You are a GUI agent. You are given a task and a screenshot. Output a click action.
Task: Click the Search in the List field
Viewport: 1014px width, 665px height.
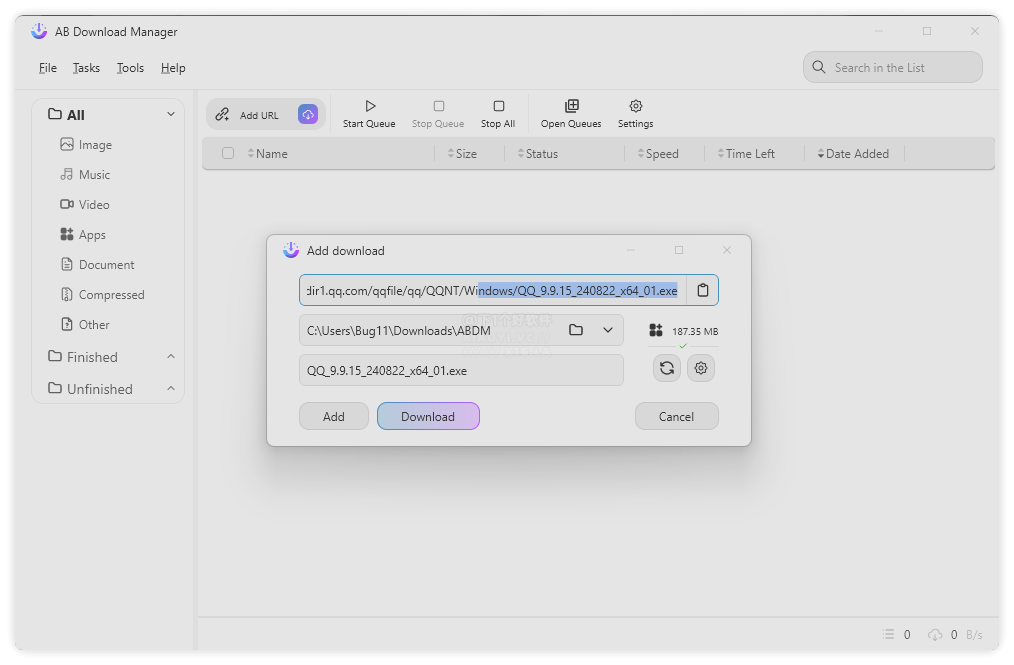point(891,67)
